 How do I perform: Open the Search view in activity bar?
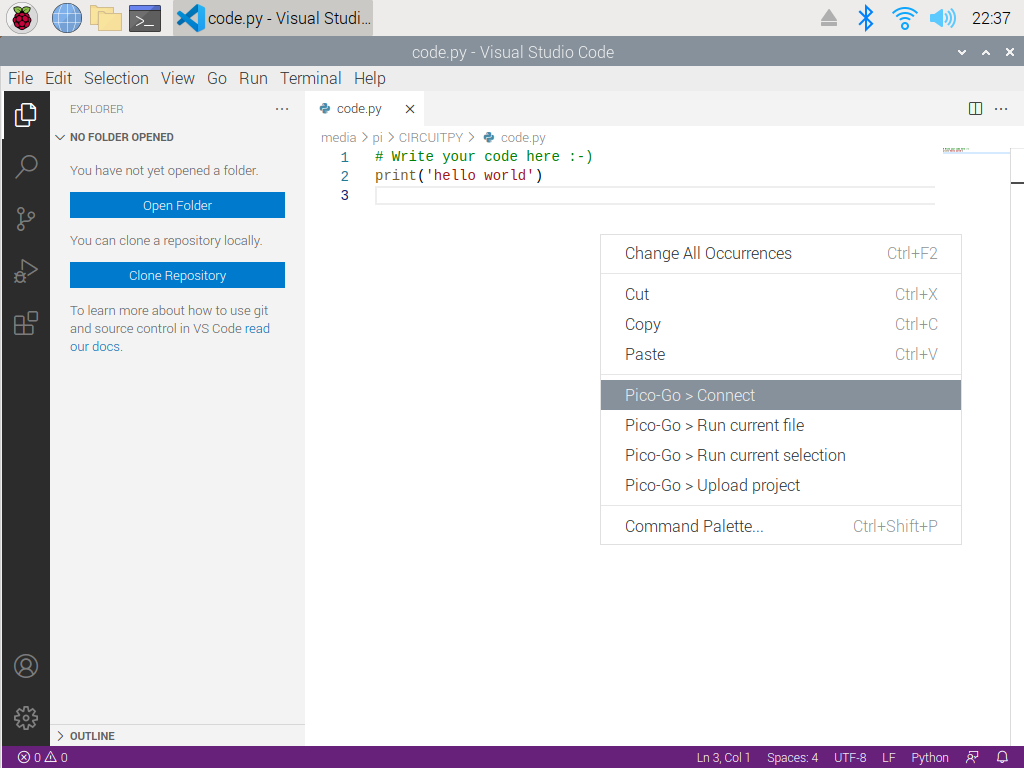coord(25,167)
